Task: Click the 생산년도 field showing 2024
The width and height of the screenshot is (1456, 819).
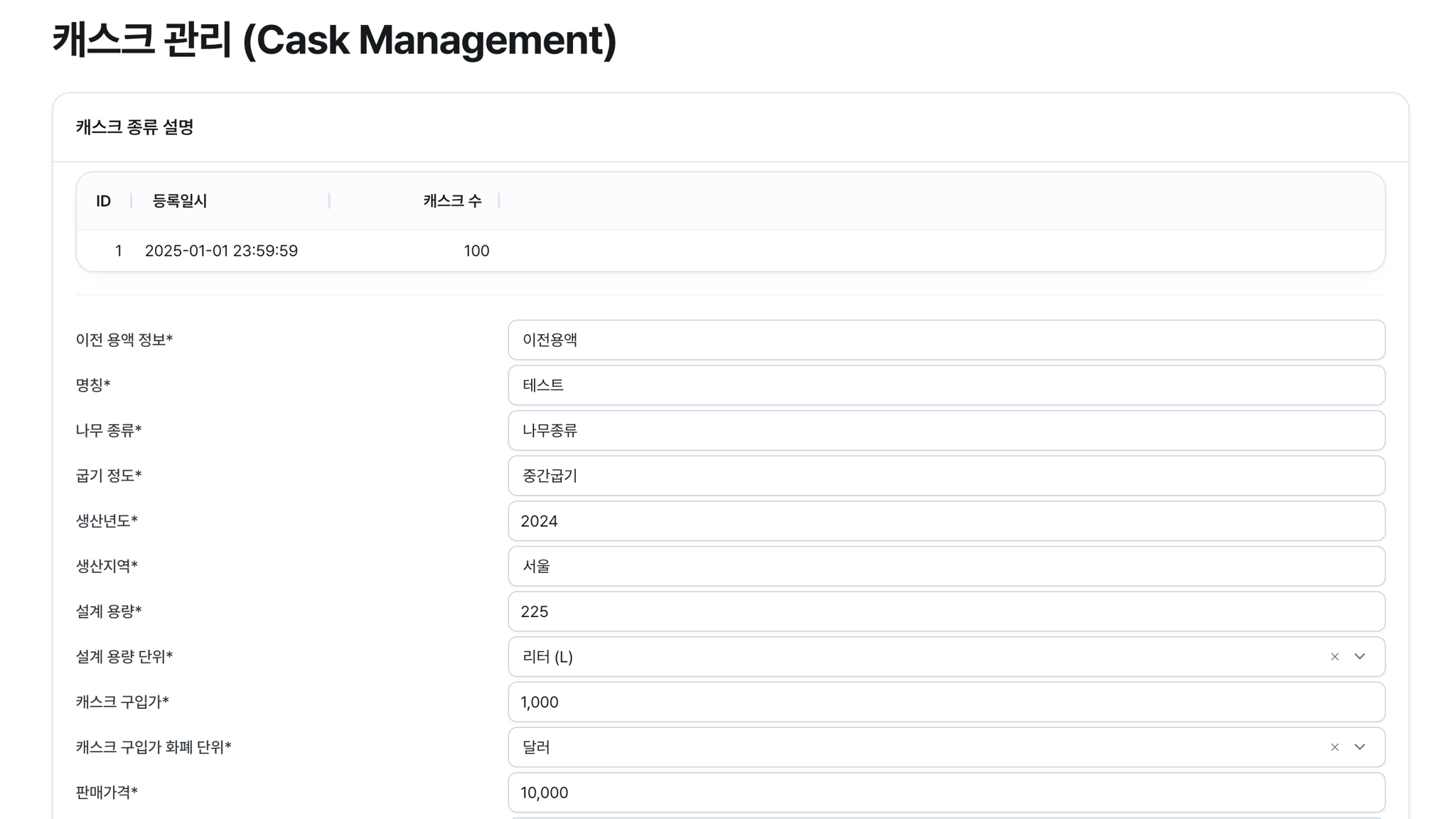Action: [x=946, y=521]
